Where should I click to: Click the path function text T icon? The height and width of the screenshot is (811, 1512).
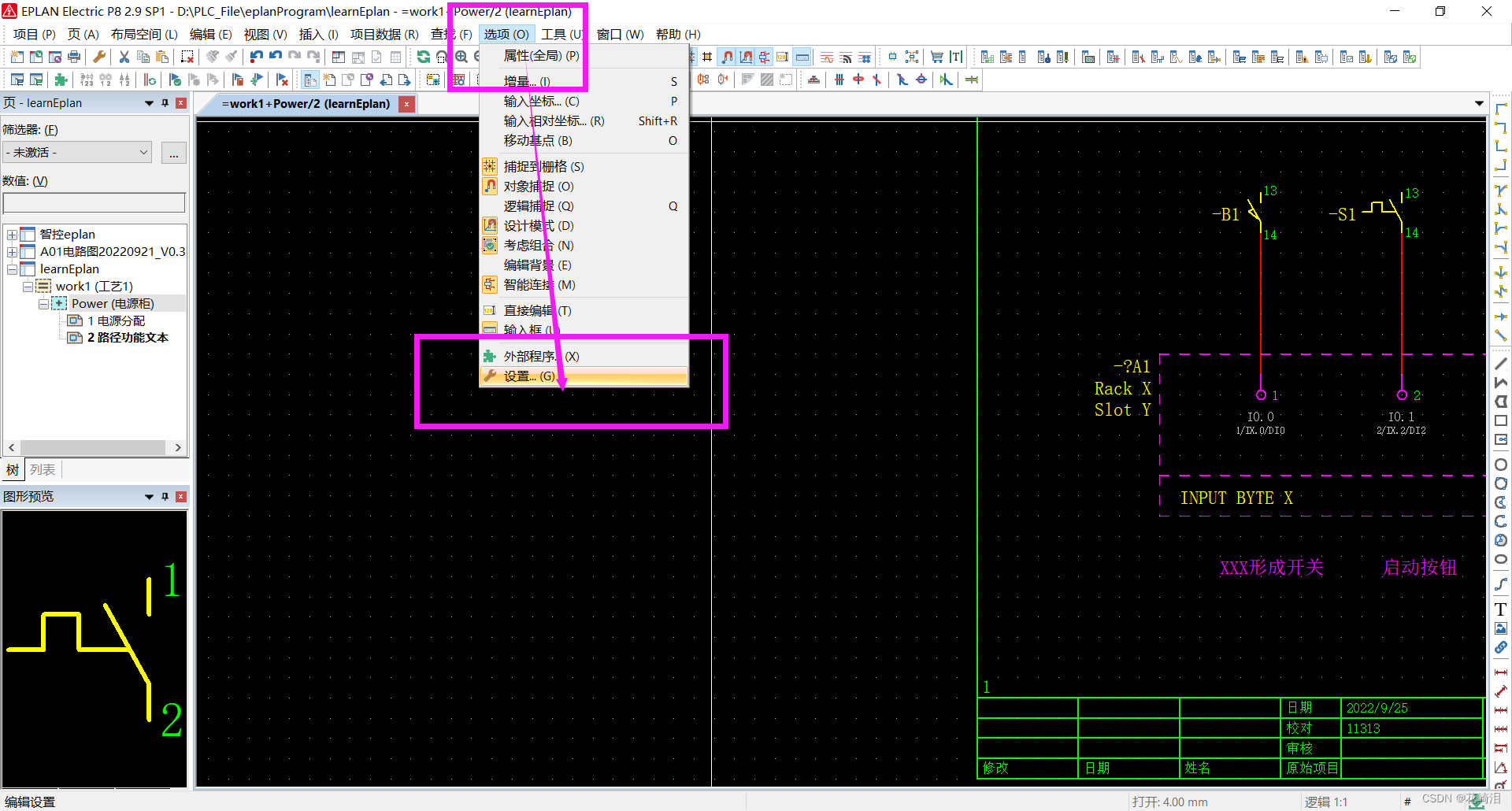click(x=956, y=57)
